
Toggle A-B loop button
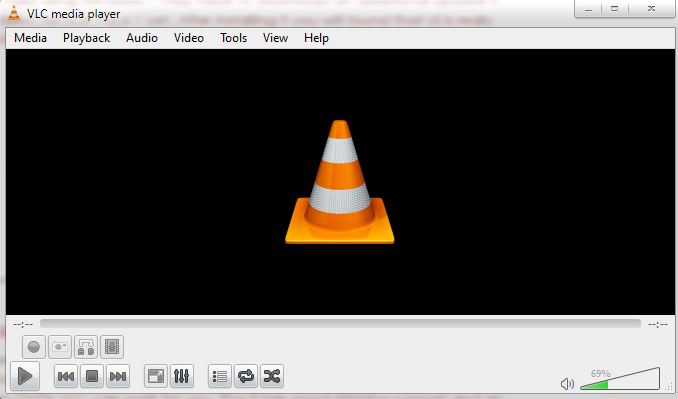86,347
